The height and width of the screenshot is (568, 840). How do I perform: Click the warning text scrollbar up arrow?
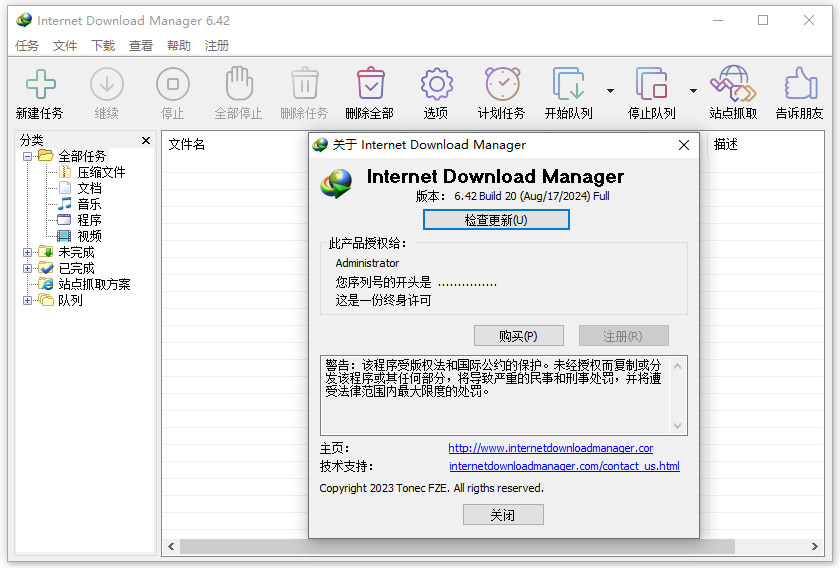click(678, 366)
